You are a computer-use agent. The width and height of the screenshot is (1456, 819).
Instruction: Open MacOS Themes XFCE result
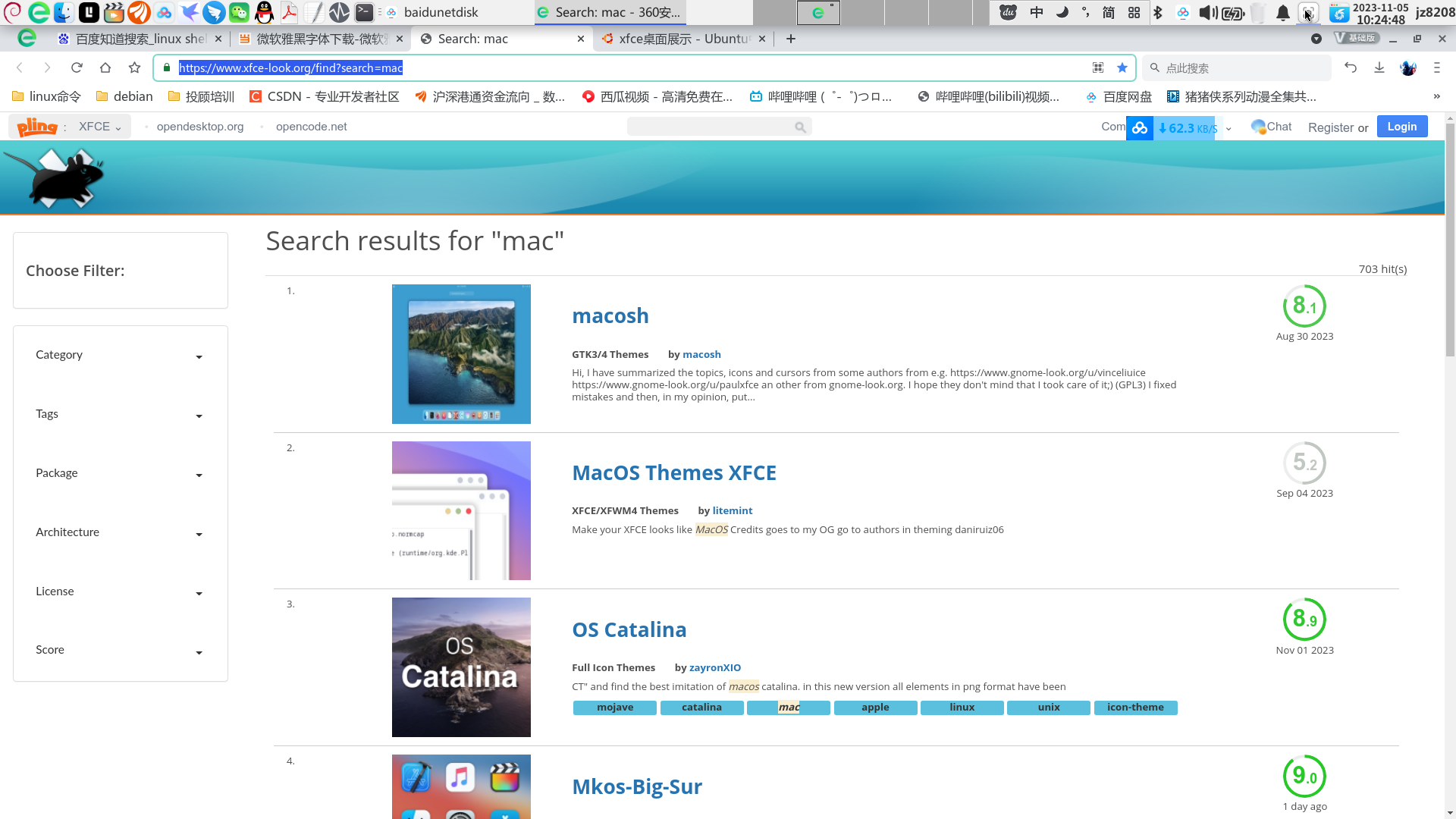click(x=673, y=472)
